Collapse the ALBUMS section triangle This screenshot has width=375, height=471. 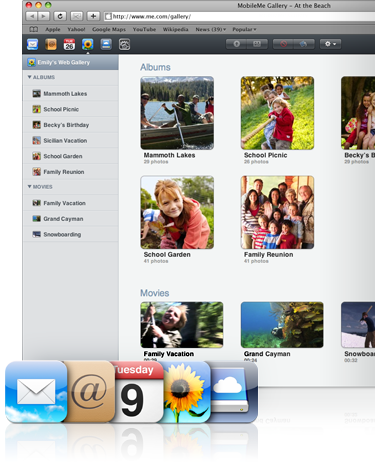coord(29,77)
